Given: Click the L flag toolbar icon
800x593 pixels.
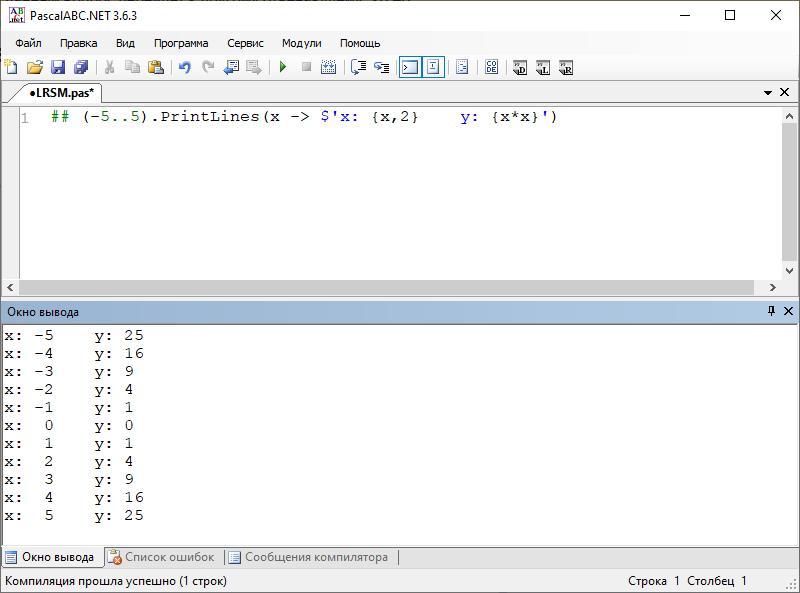Looking at the screenshot, I should (x=543, y=67).
